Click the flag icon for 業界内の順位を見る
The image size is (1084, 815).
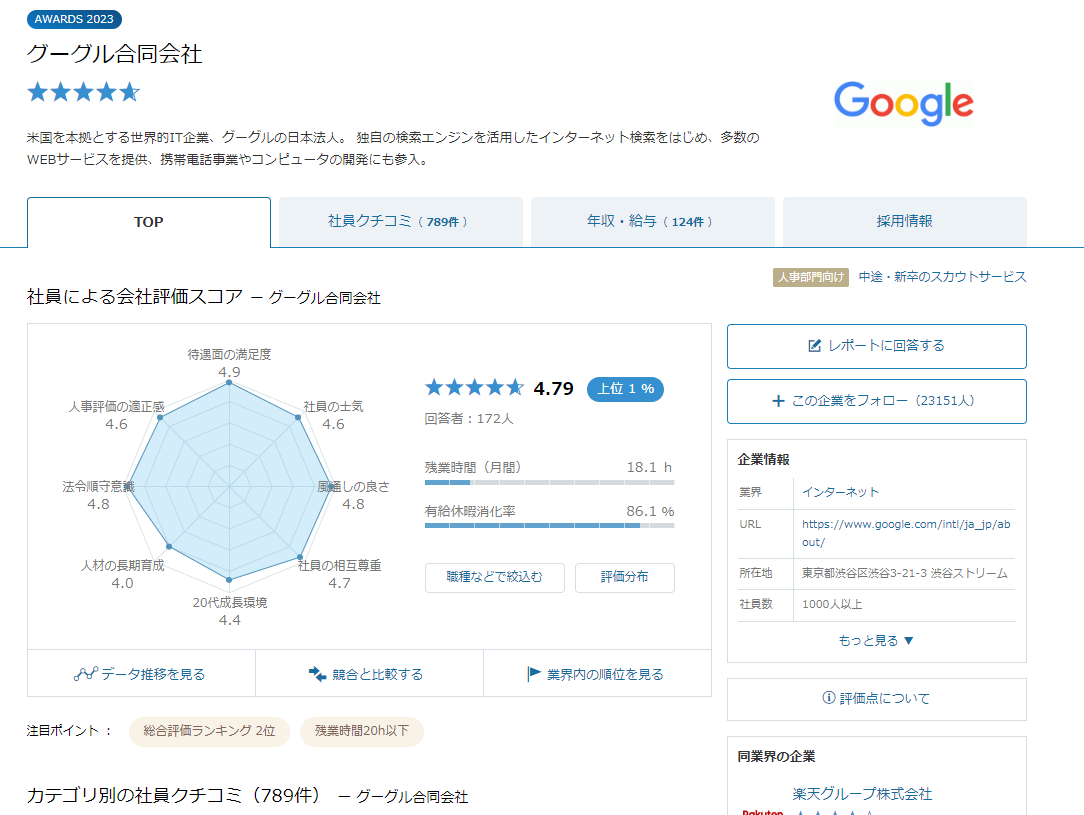(x=532, y=672)
